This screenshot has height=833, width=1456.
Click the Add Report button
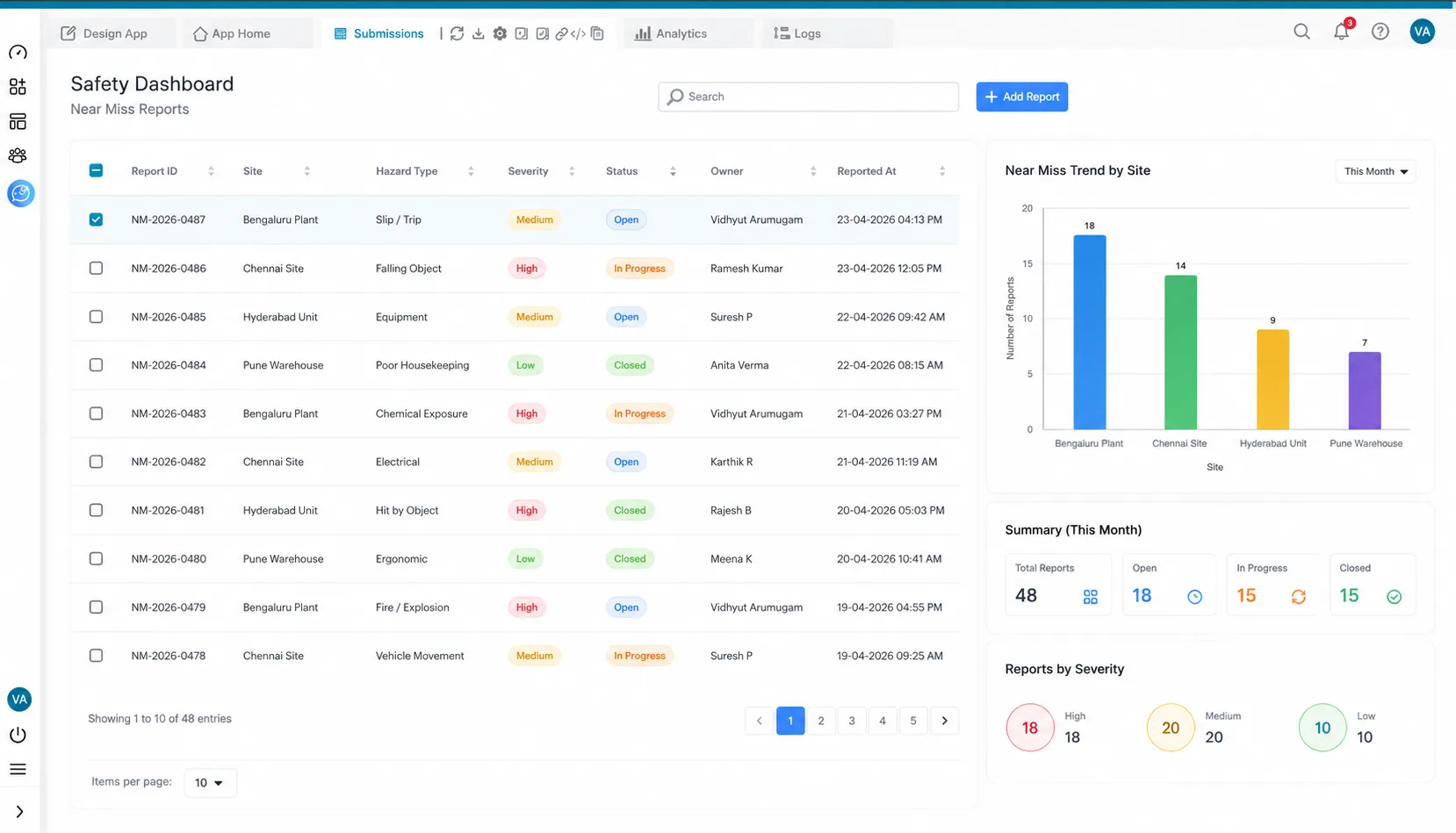click(1021, 97)
